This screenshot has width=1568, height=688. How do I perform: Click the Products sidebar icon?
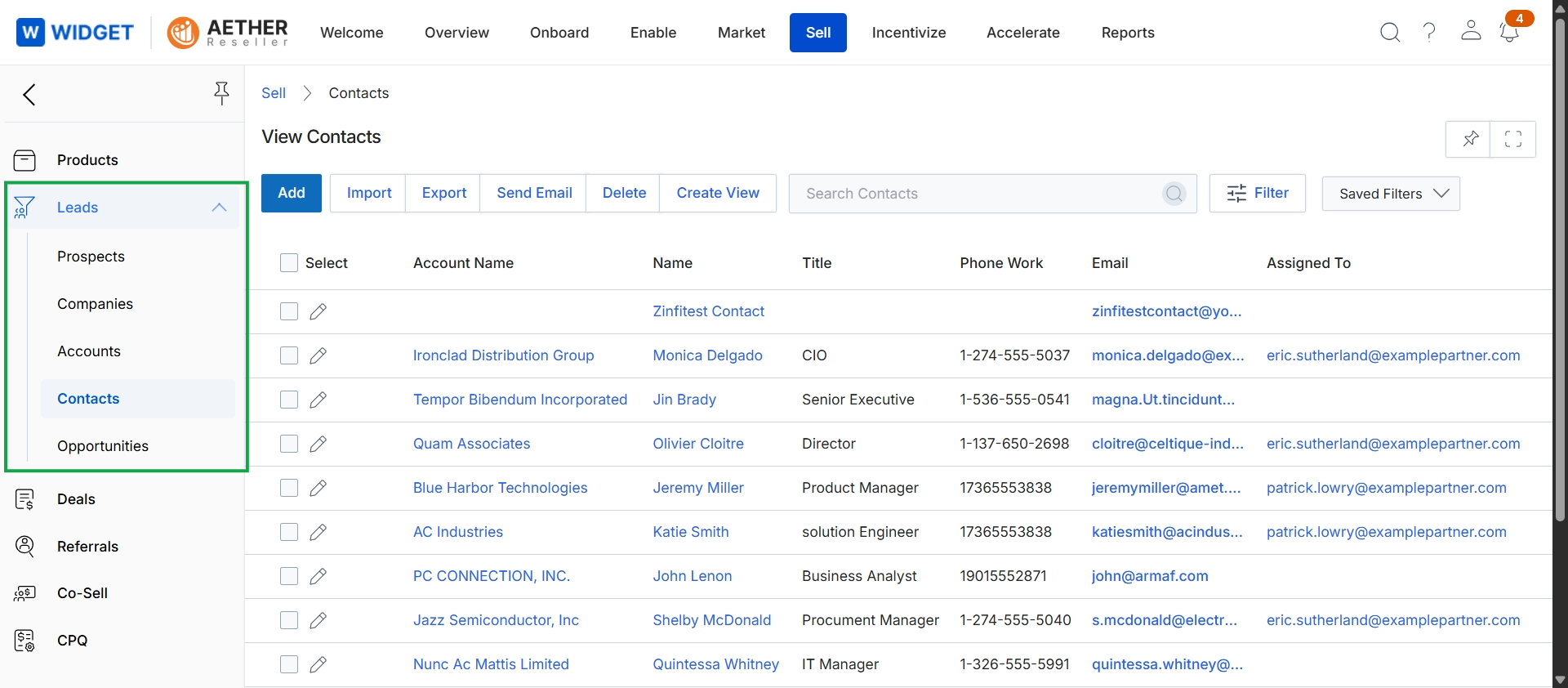(24, 160)
